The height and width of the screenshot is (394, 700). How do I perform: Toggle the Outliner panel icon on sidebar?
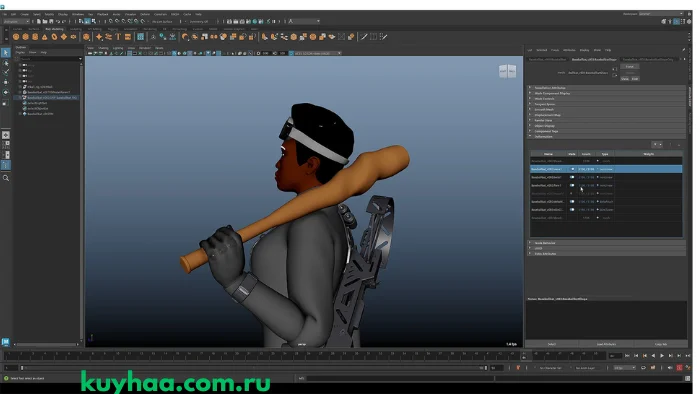[x=6, y=165]
